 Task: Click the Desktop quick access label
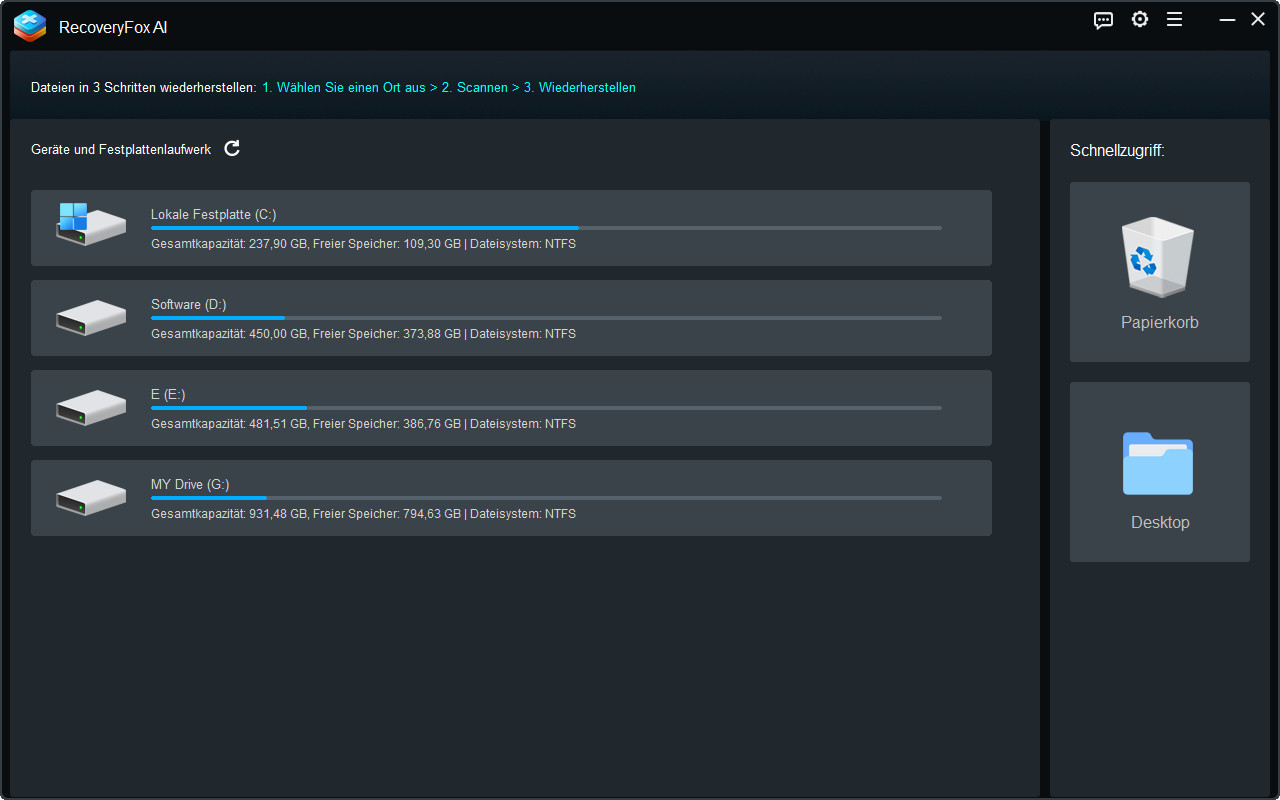click(1160, 522)
